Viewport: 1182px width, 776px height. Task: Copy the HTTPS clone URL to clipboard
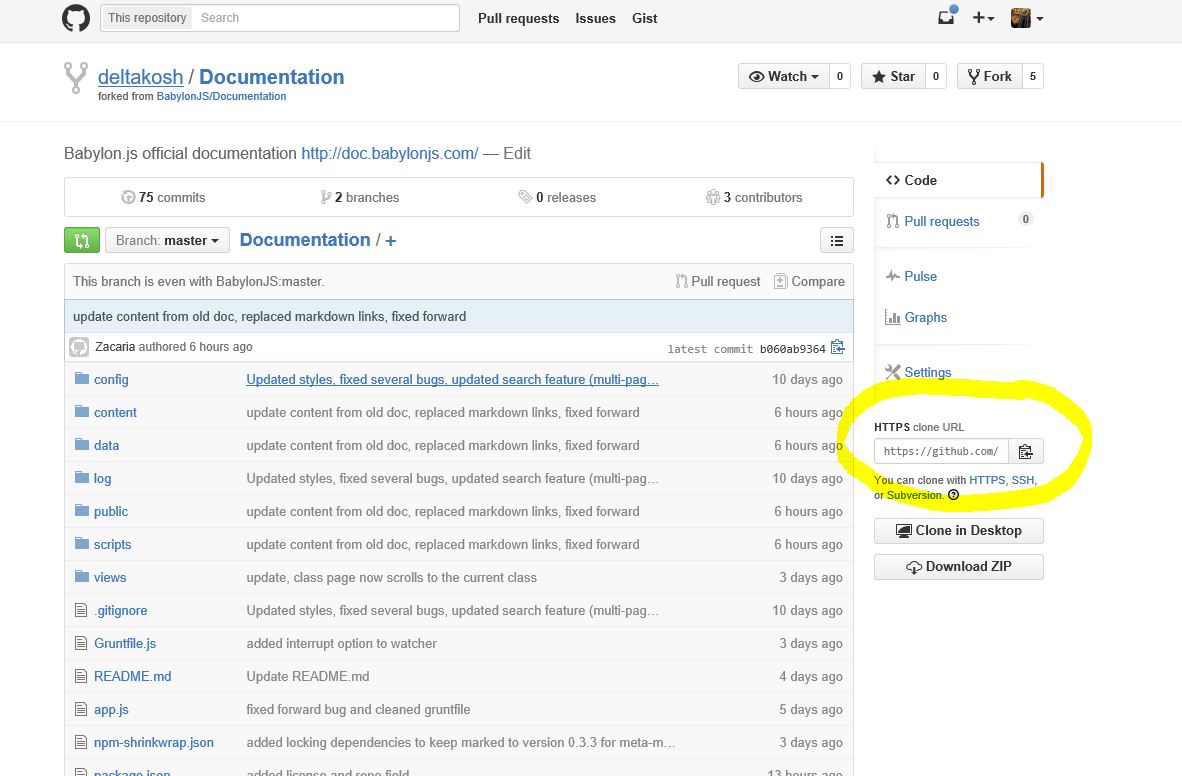(x=1025, y=451)
